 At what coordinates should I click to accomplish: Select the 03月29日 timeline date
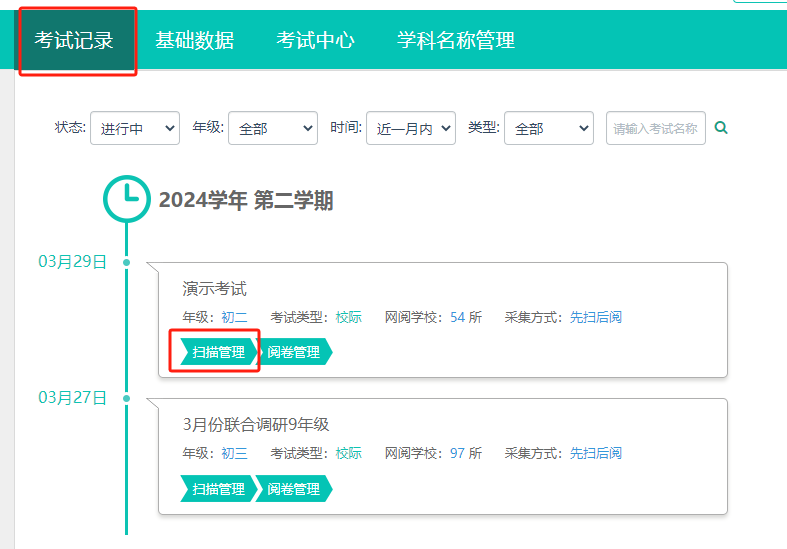click(72, 261)
